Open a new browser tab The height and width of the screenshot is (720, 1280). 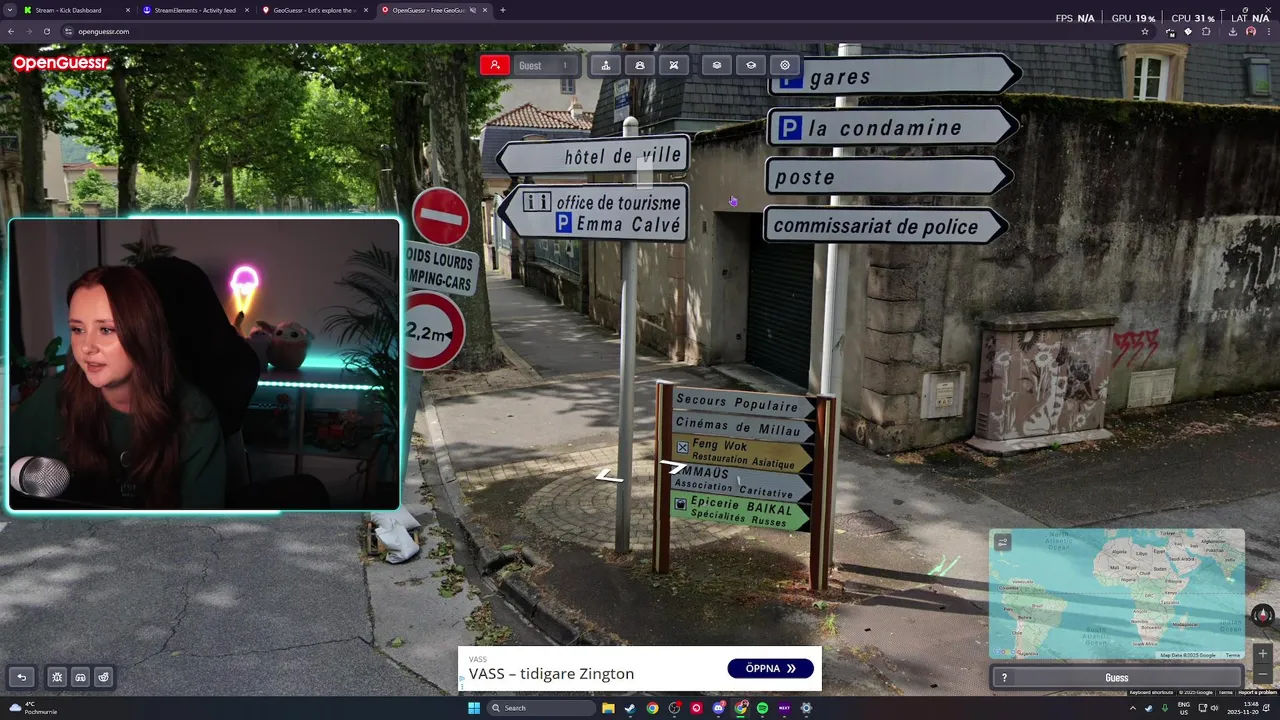pyautogui.click(x=502, y=10)
